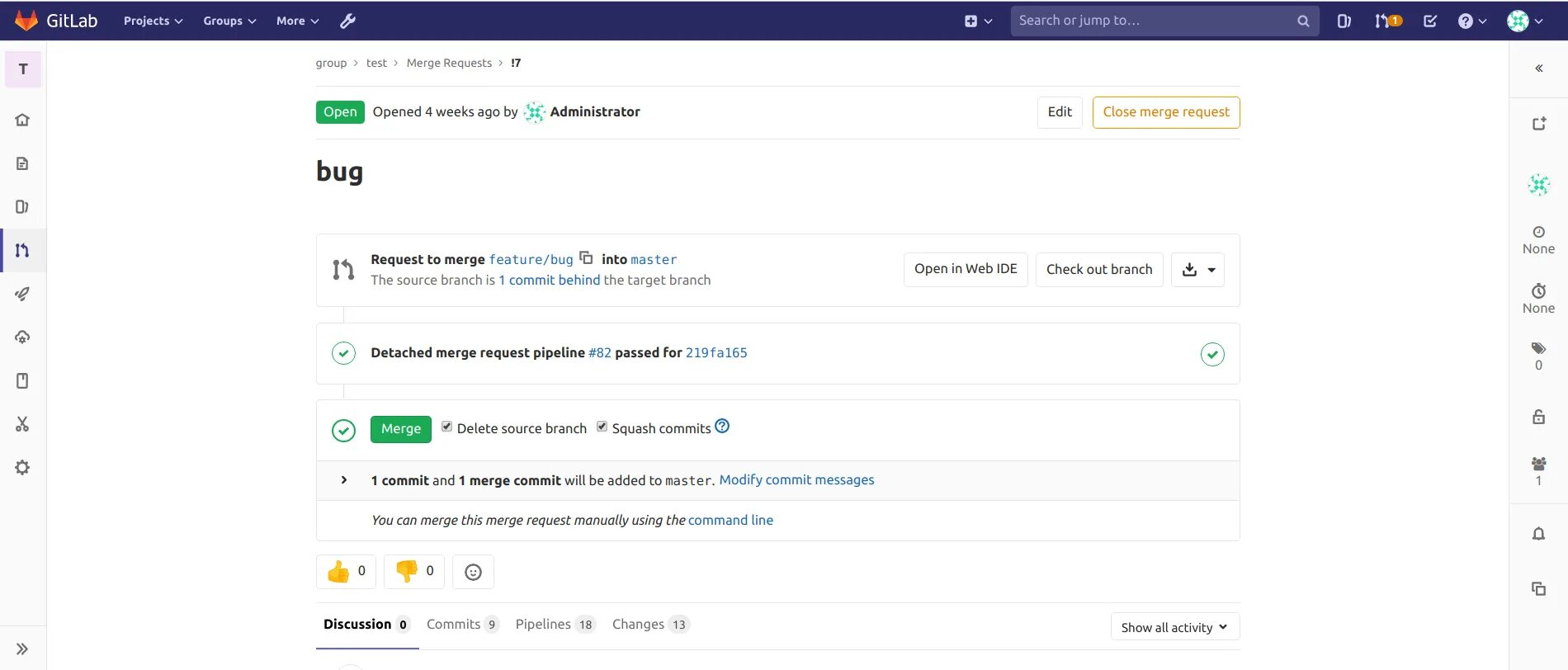Copy the feature/bug branch name
The image size is (1568, 670).
click(586, 257)
